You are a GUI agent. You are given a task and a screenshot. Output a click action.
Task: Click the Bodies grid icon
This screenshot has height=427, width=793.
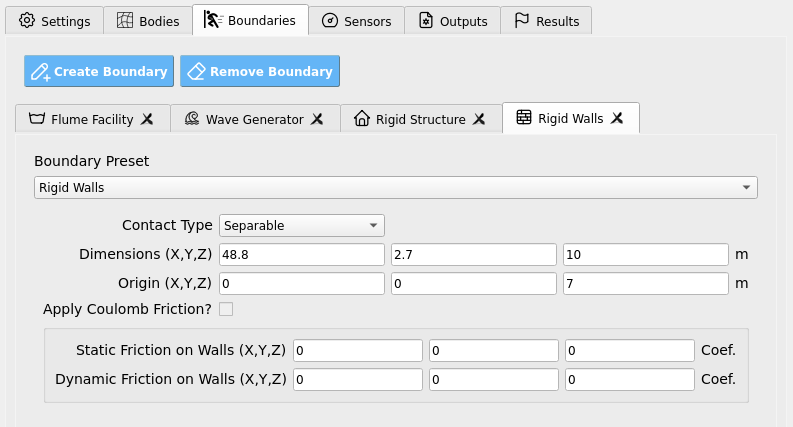tap(125, 21)
